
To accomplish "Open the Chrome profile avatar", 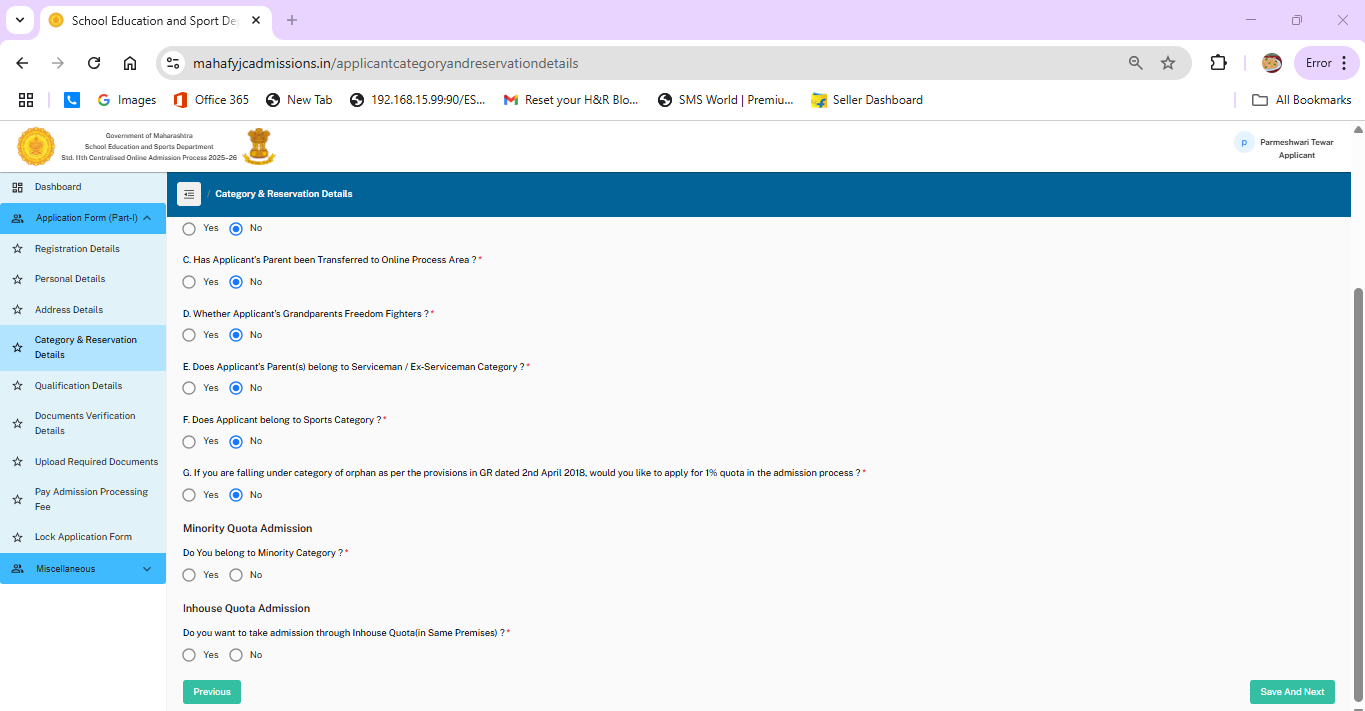I will pos(1272,63).
